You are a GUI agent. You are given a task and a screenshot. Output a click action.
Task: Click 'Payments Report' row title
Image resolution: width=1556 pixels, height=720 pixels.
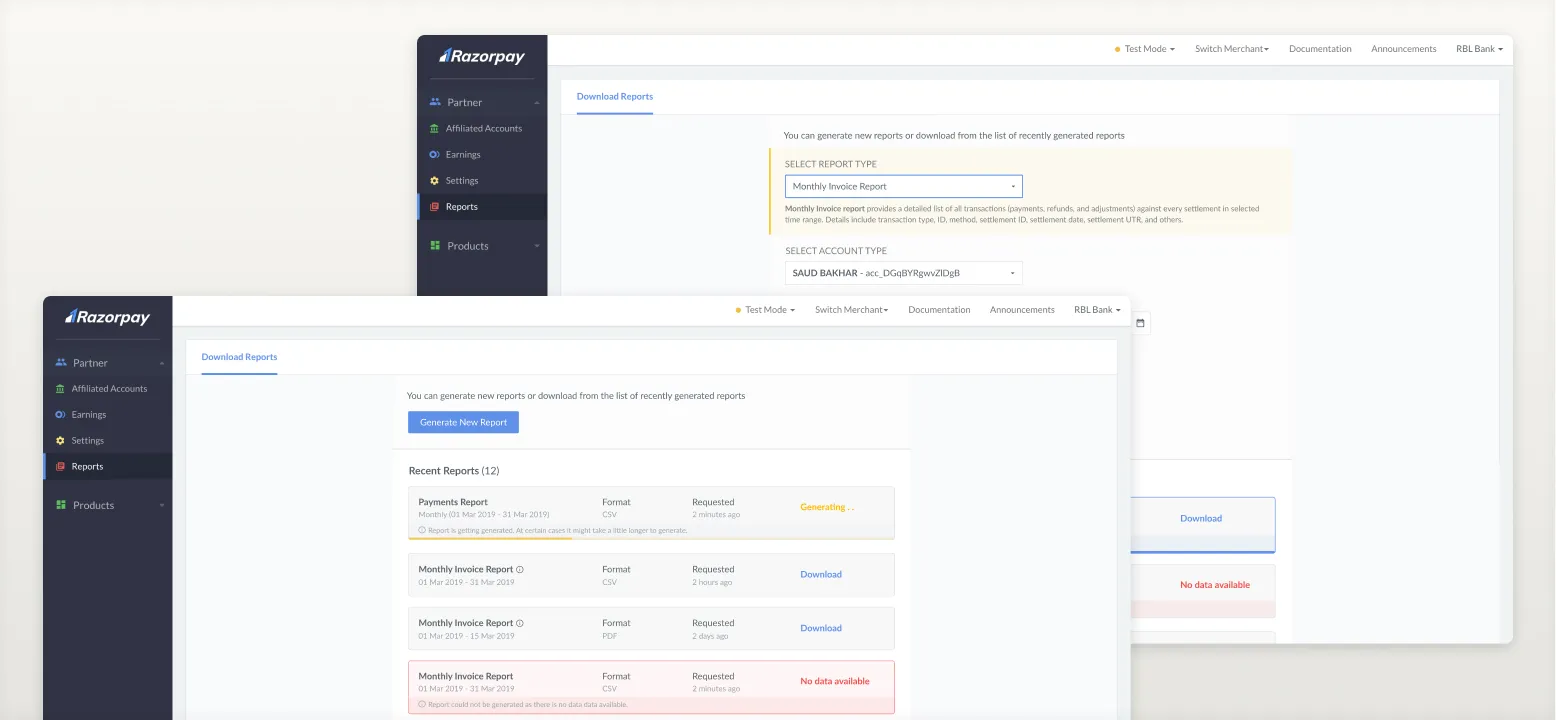[453, 502]
